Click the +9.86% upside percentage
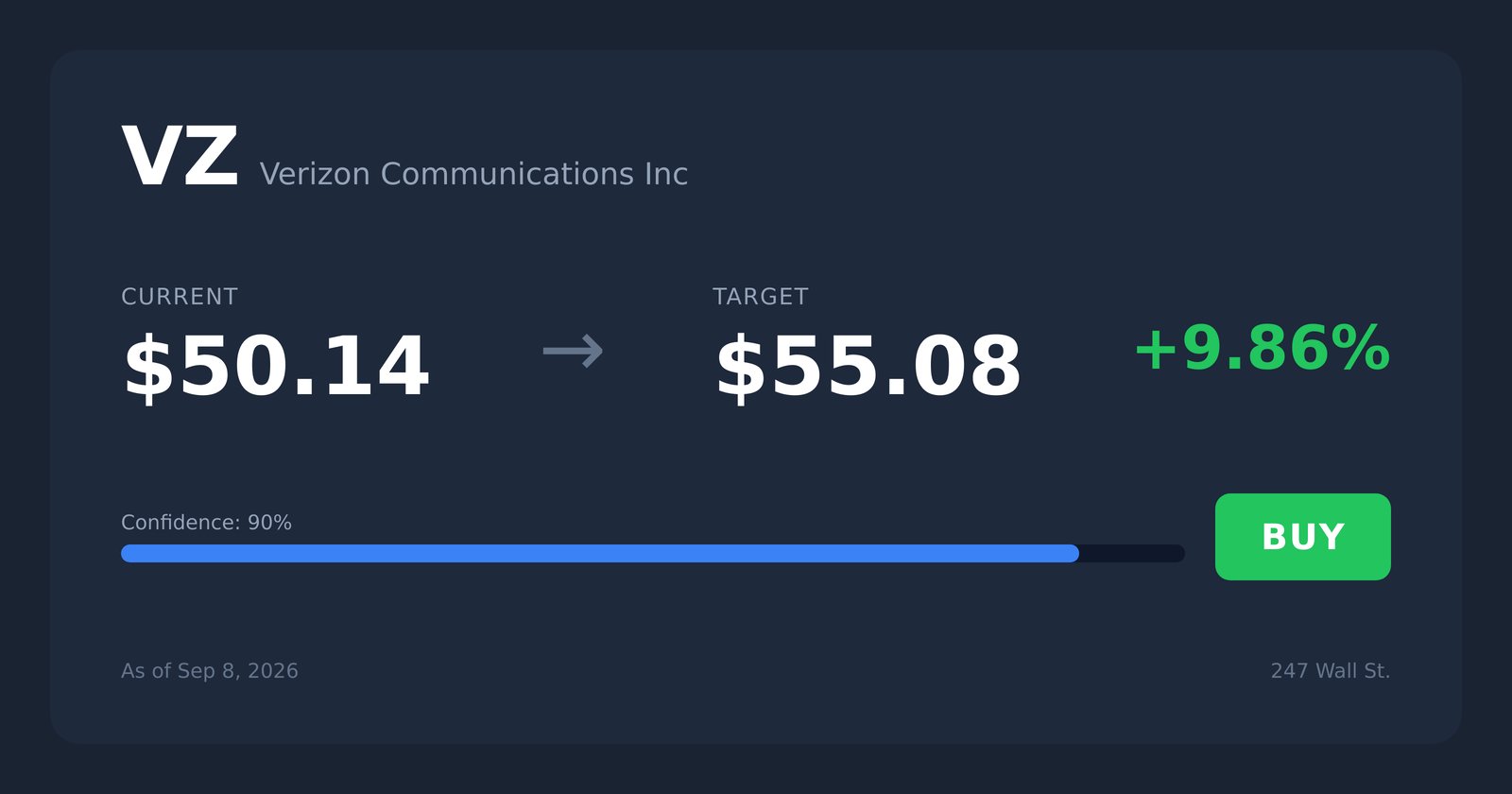This screenshot has width=1512, height=794. 1262,349
